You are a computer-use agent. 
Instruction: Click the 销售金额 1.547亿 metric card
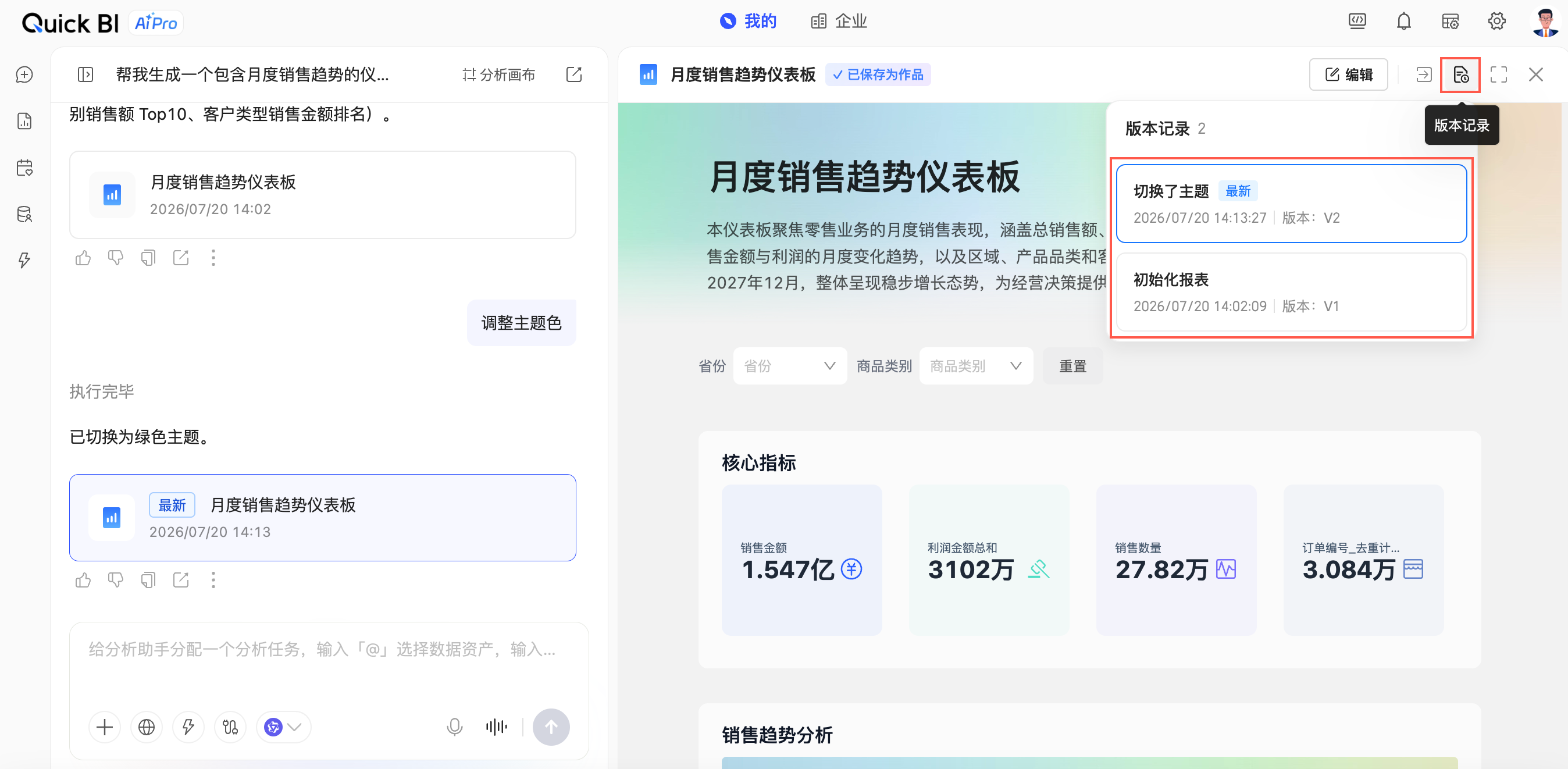point(801,560)
